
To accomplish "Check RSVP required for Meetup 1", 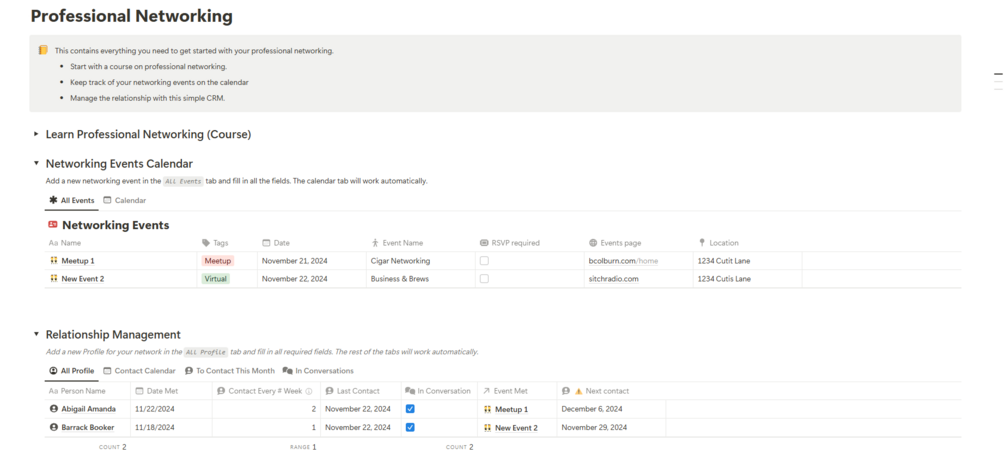I will point(484,261).
